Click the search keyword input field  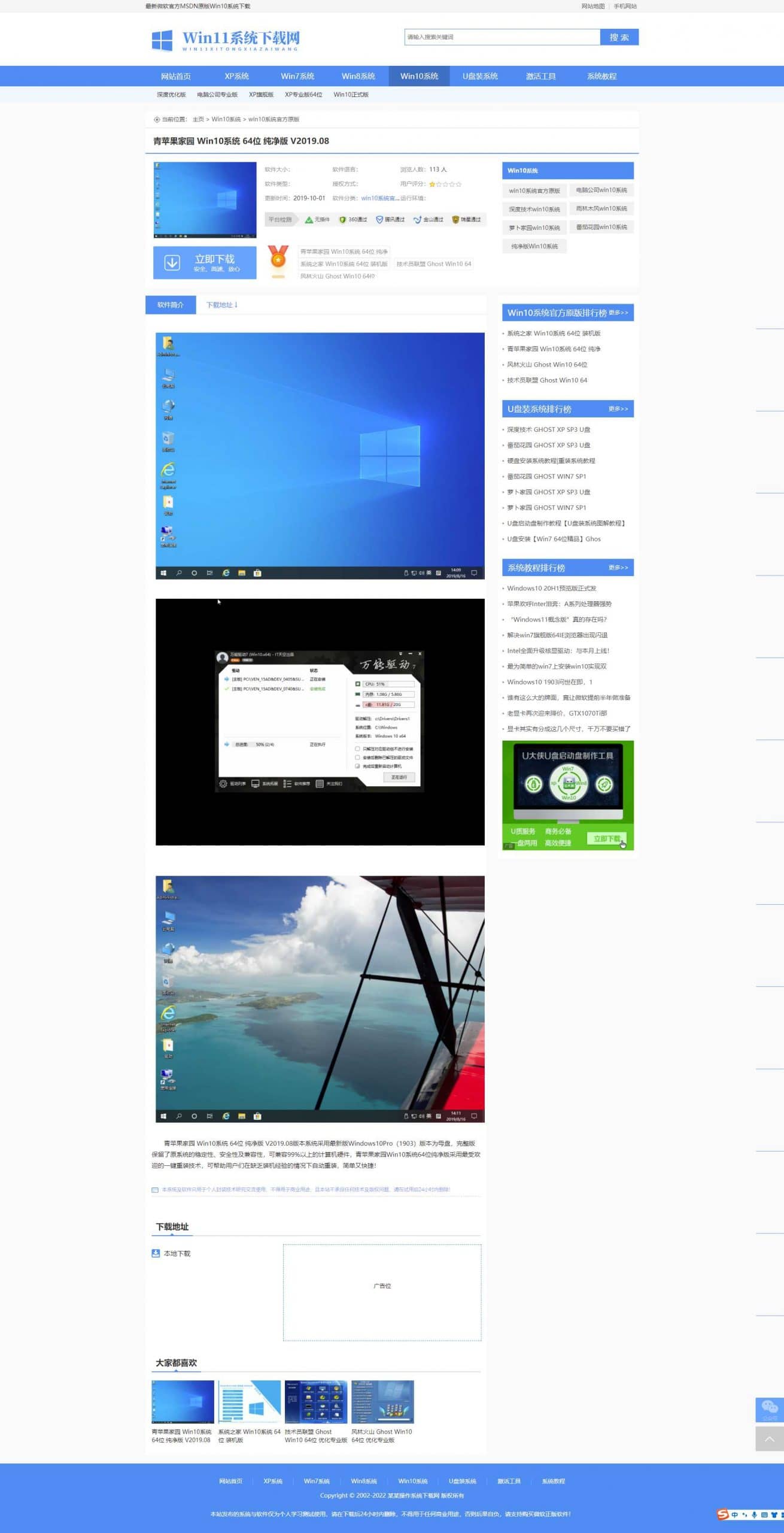click(x=502, y=37)
